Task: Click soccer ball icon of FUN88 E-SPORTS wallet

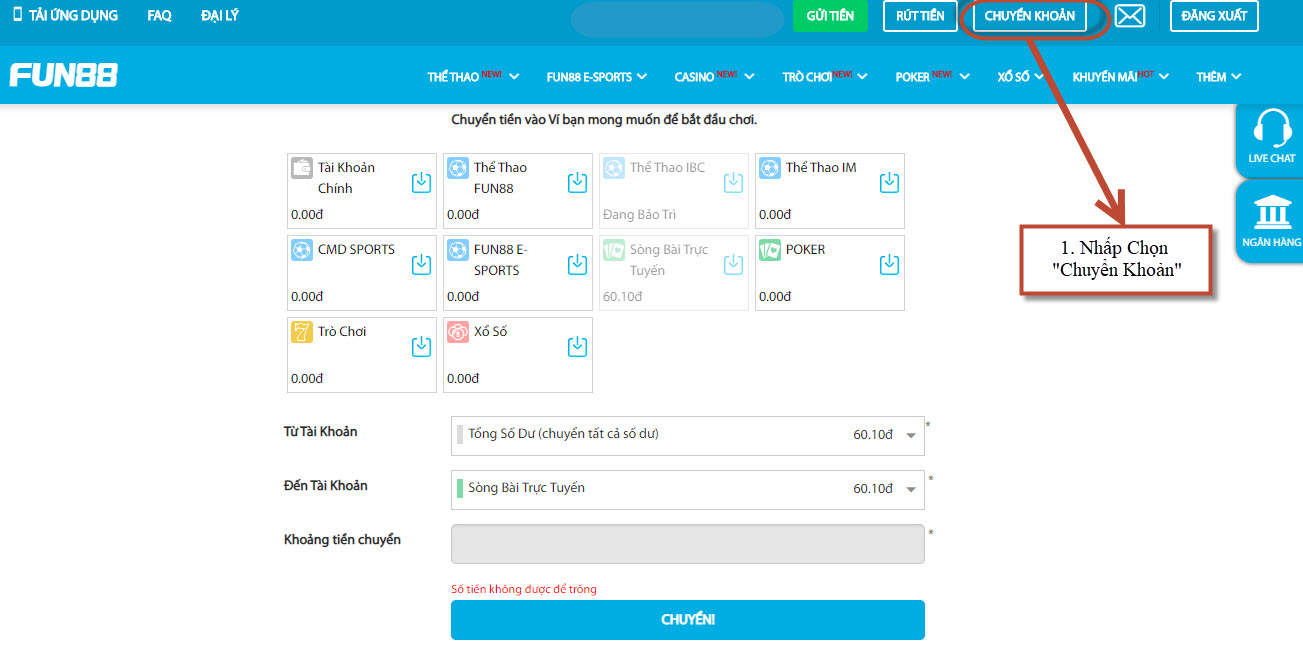Action: [x=458, y=250]
